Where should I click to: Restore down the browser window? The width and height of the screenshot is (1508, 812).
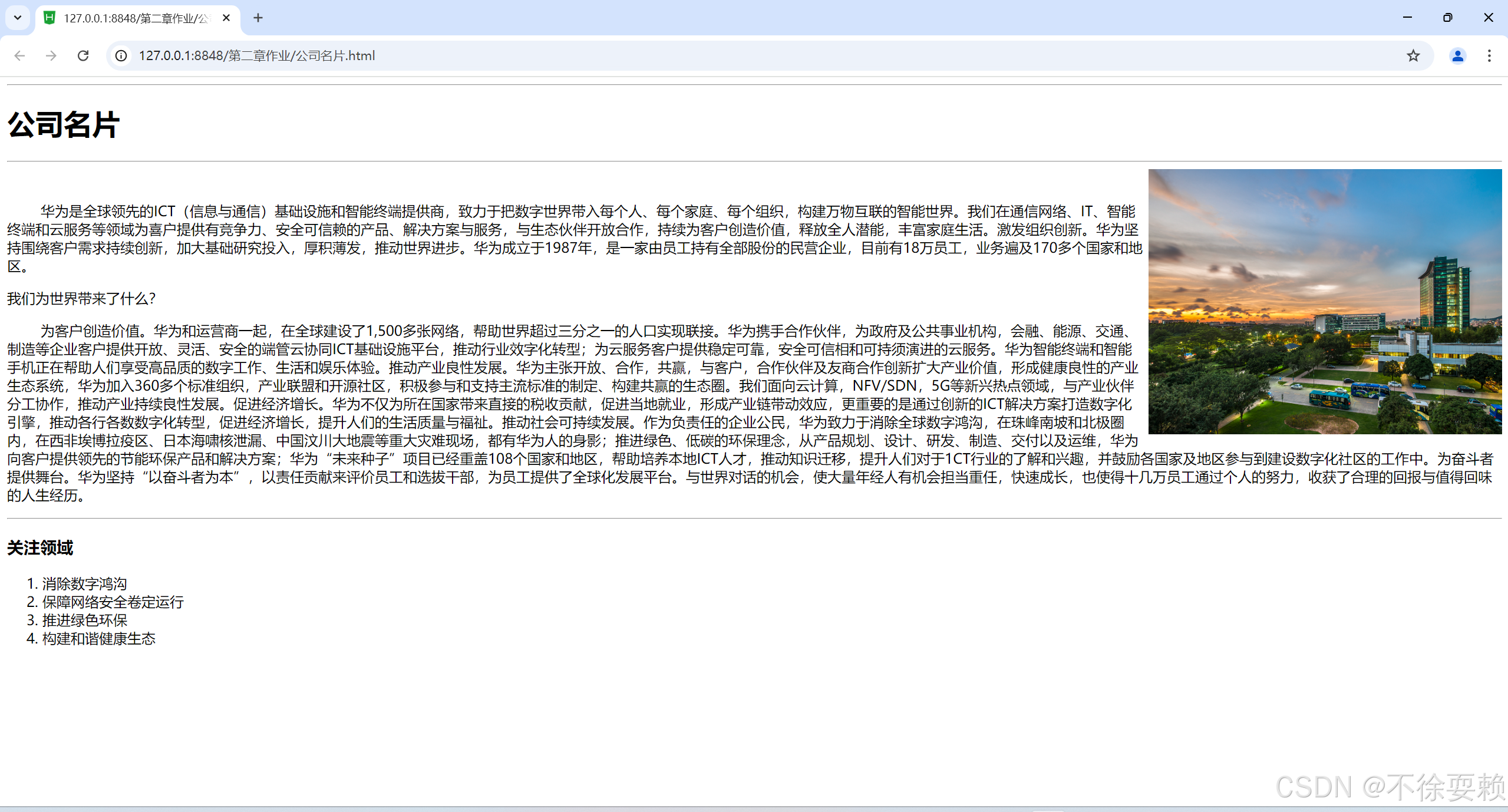coord(1447,18)
